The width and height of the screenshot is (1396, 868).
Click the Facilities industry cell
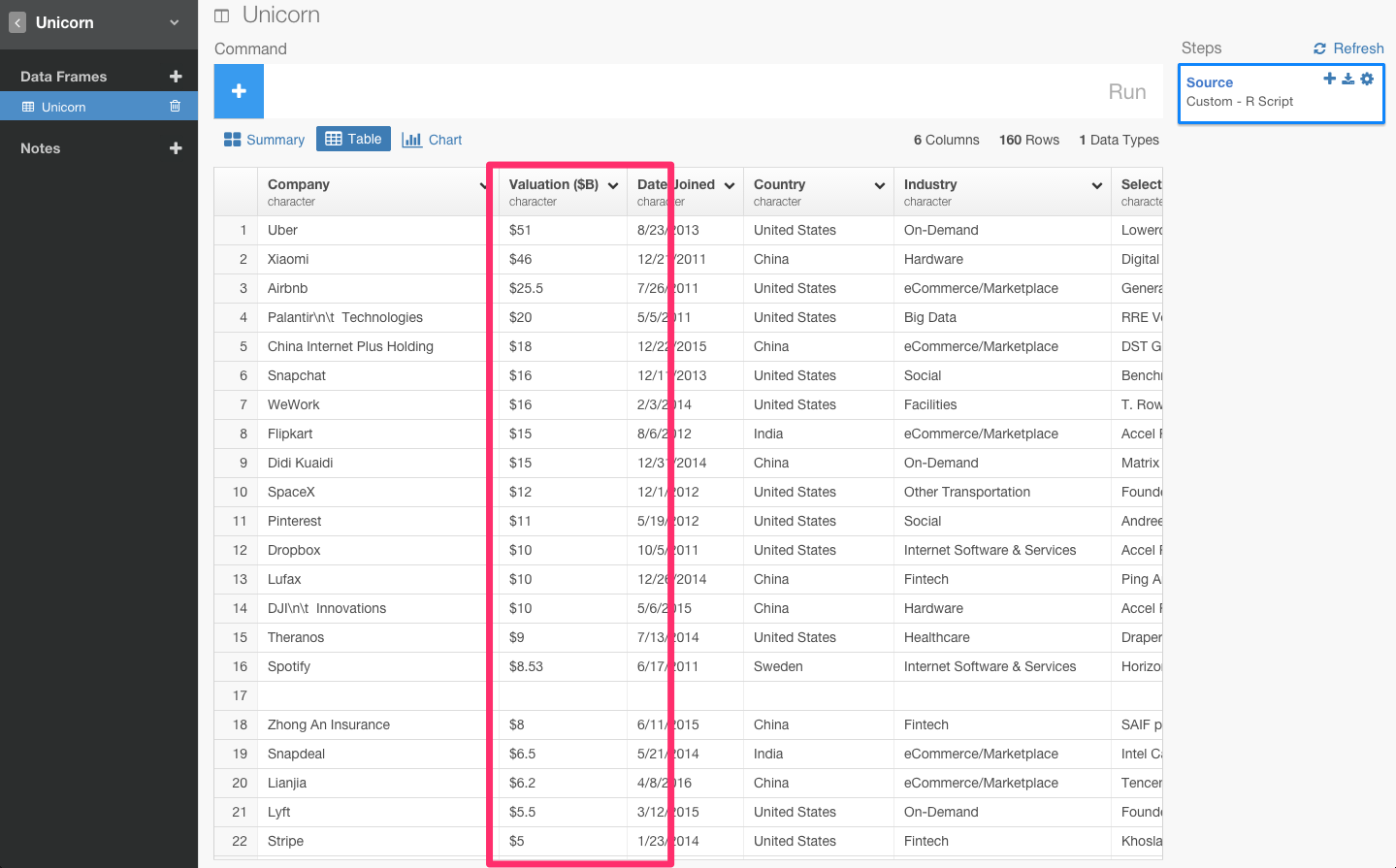1002,404
